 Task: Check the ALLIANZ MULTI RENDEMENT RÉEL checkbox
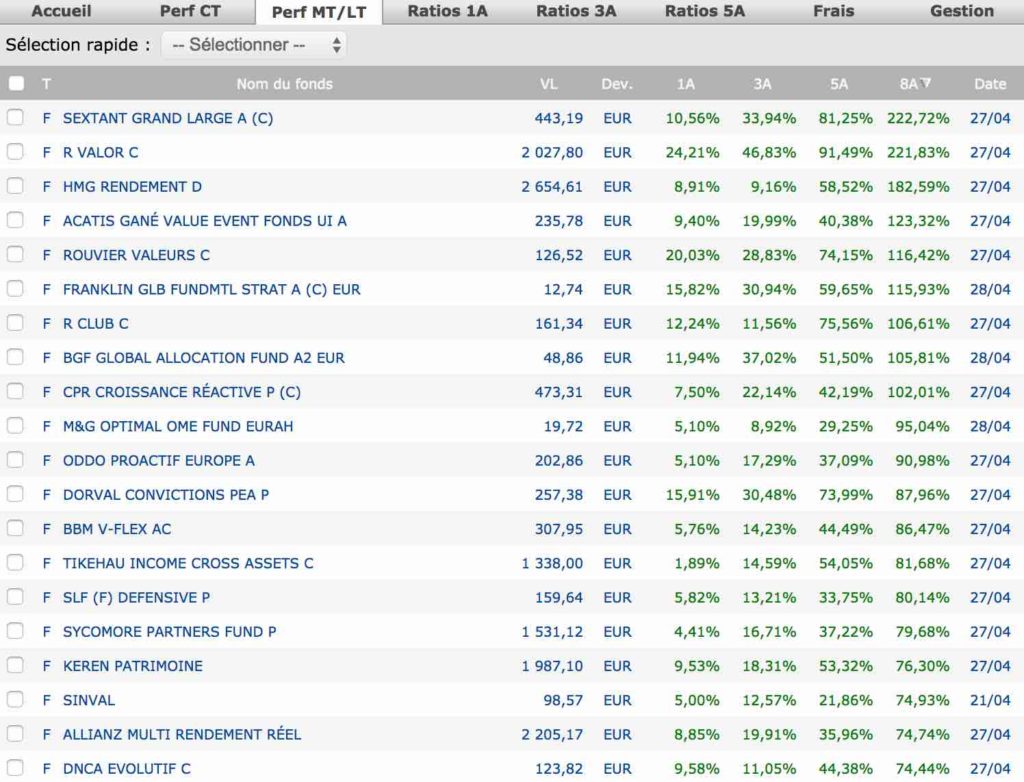[x=15, y=734]
